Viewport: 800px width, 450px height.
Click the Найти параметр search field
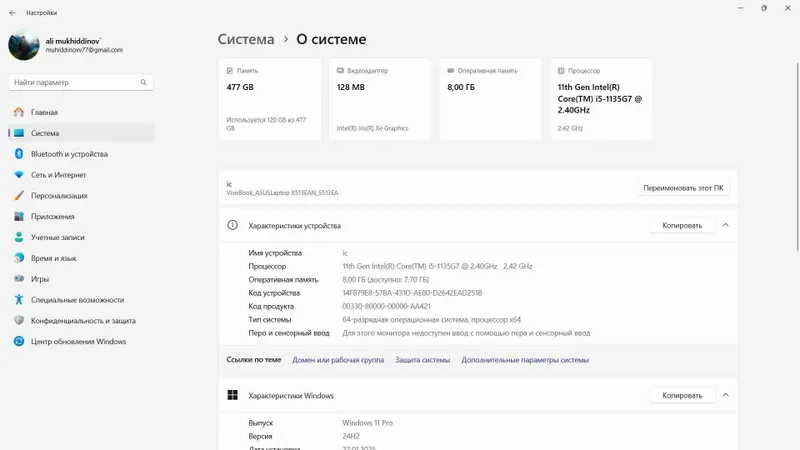[x=81, y=82]
